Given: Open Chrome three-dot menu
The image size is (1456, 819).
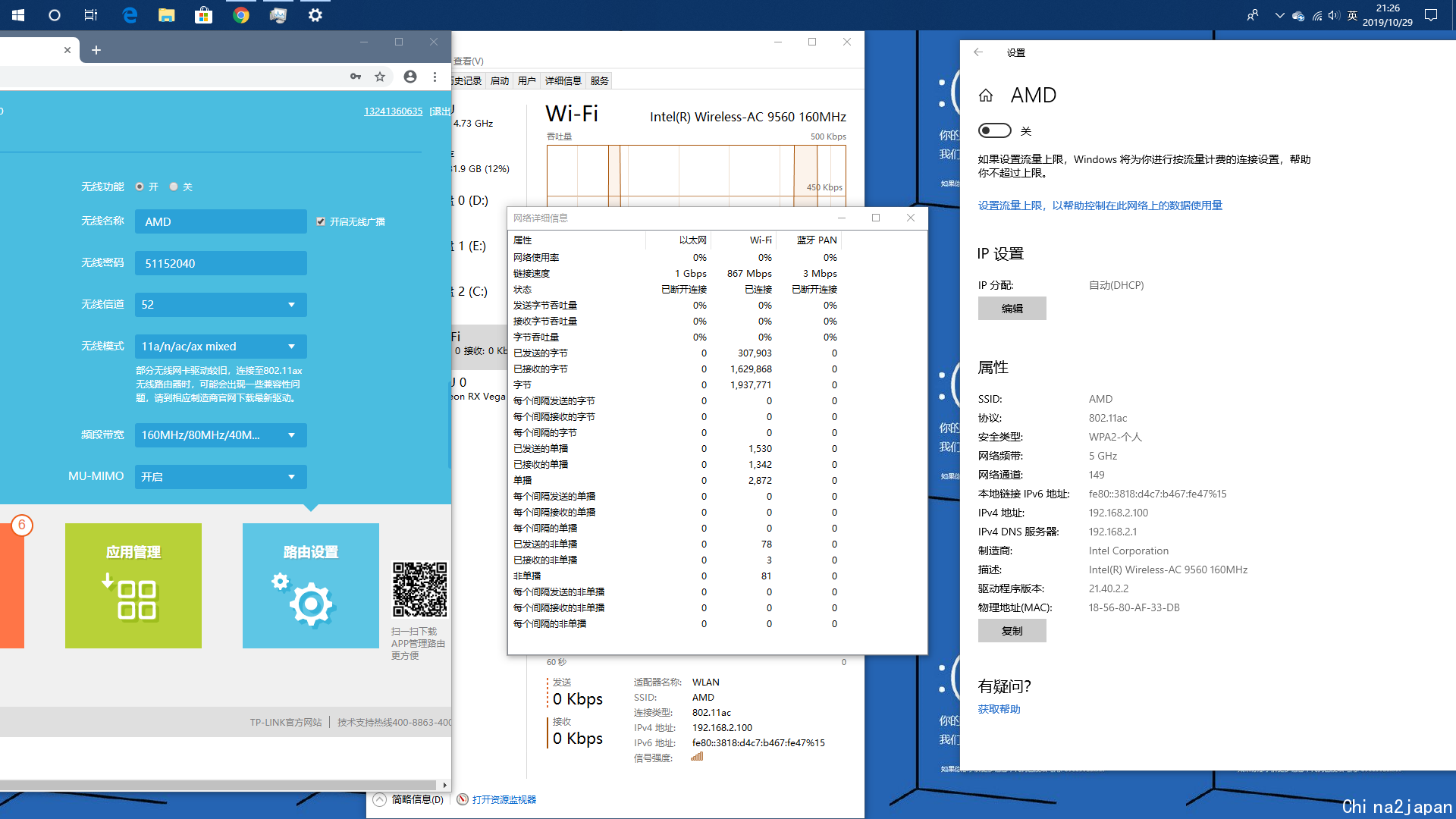Looking at the screenshot, I should (435, 77).
